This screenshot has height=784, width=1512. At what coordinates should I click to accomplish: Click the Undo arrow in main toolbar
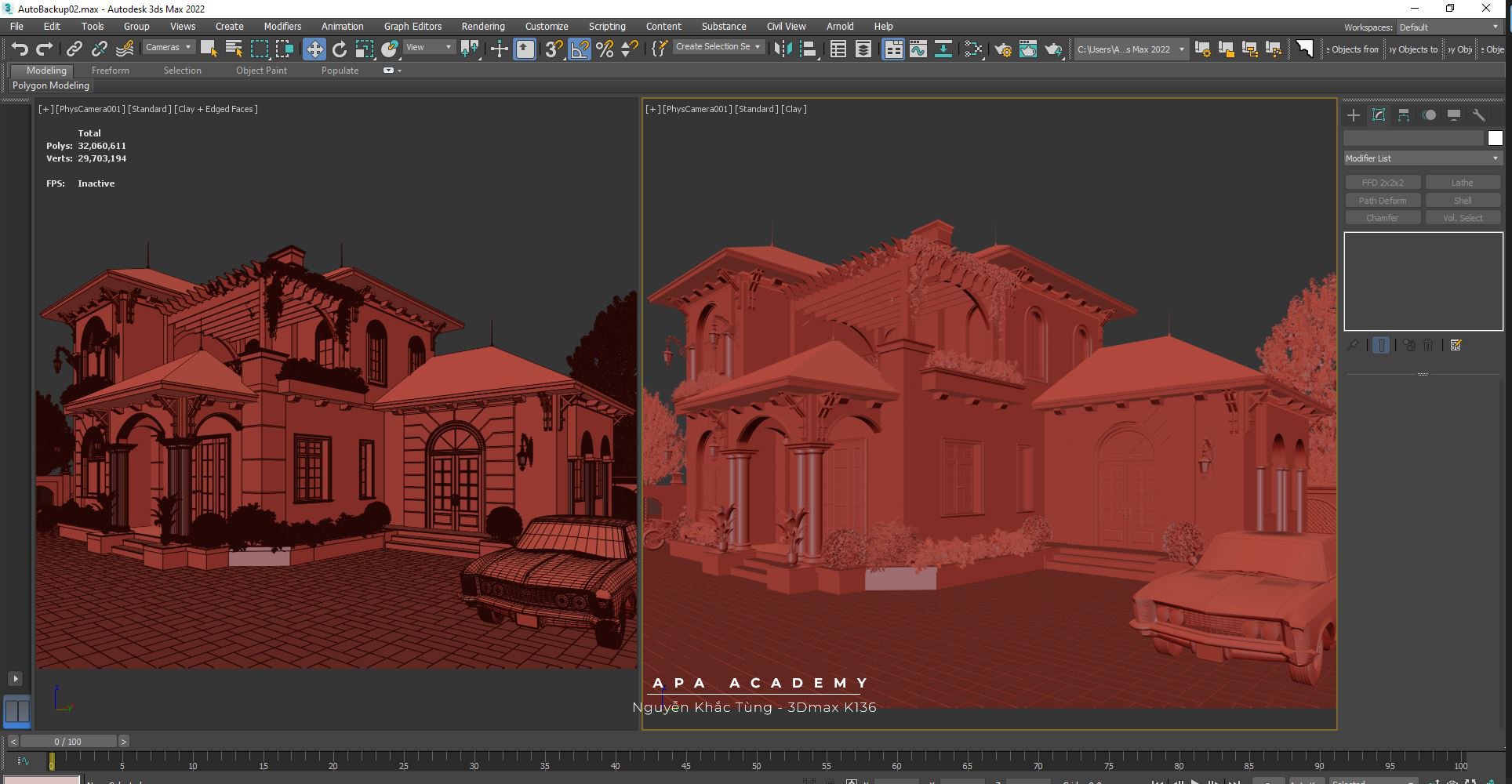(x=19, y=49)
